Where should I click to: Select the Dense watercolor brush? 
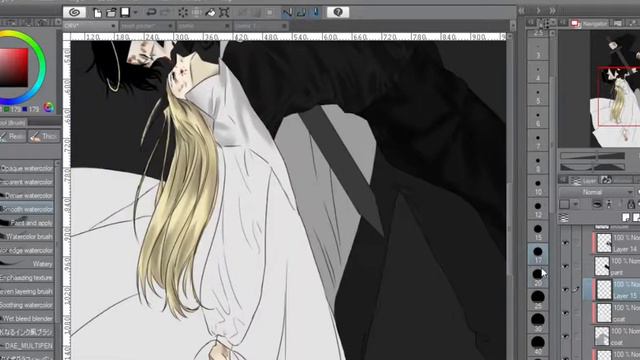(27, 196)
